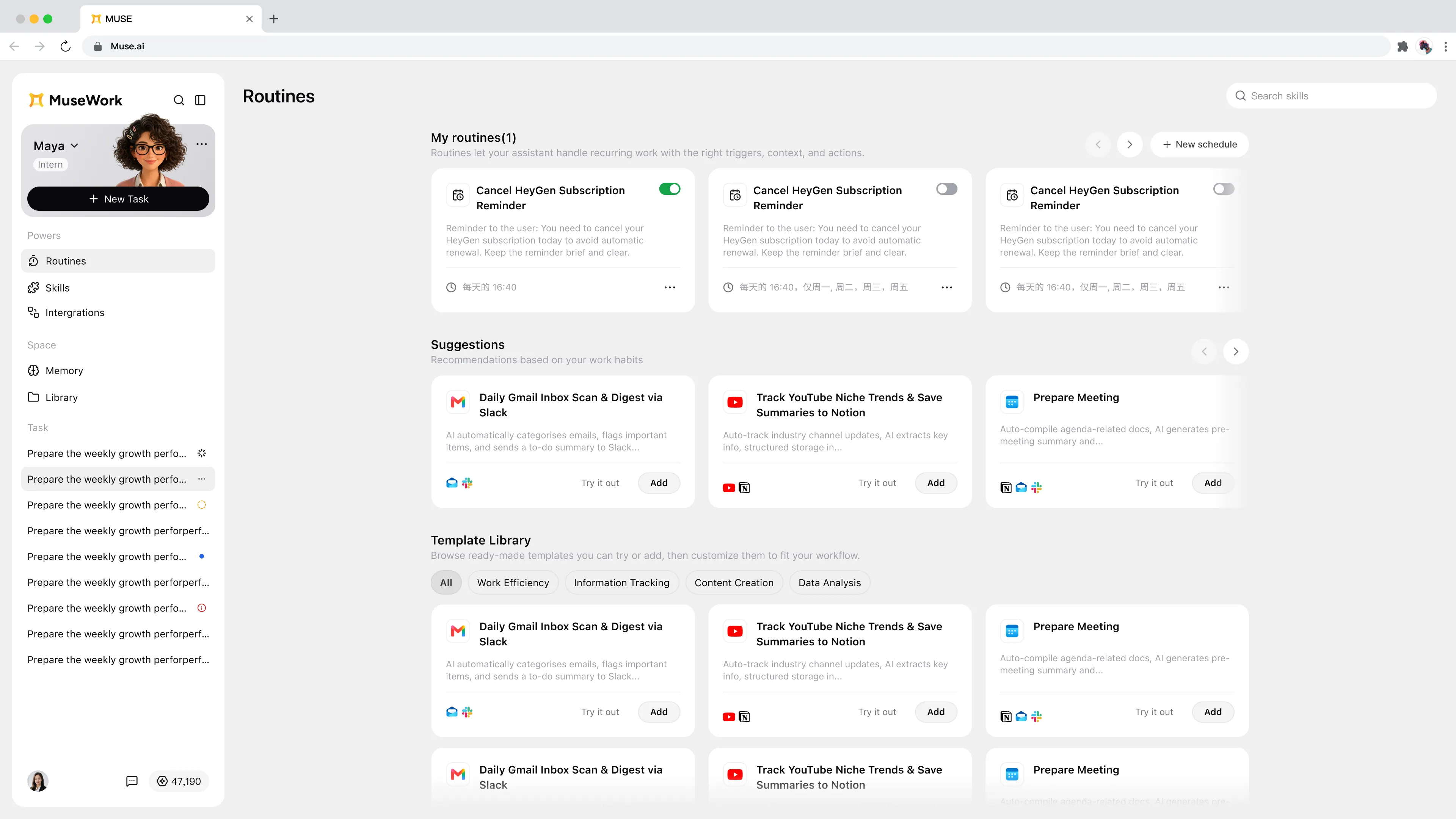Click the Routines clock icon in sidebar
Image resolution: width=1456 pixels, height=819 pixels.
click(33, 261)
